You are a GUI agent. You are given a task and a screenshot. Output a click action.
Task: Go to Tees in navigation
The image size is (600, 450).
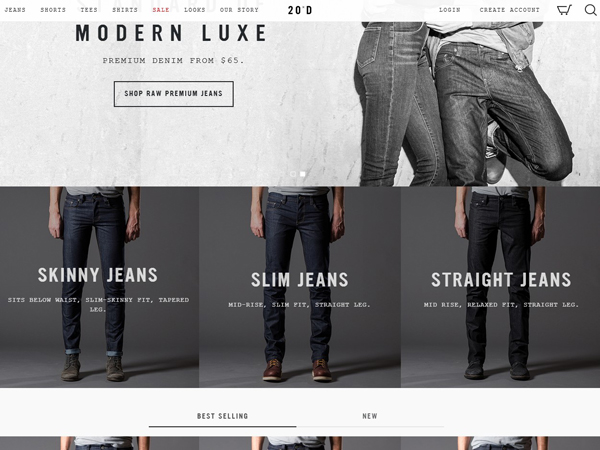pos(89,10)
